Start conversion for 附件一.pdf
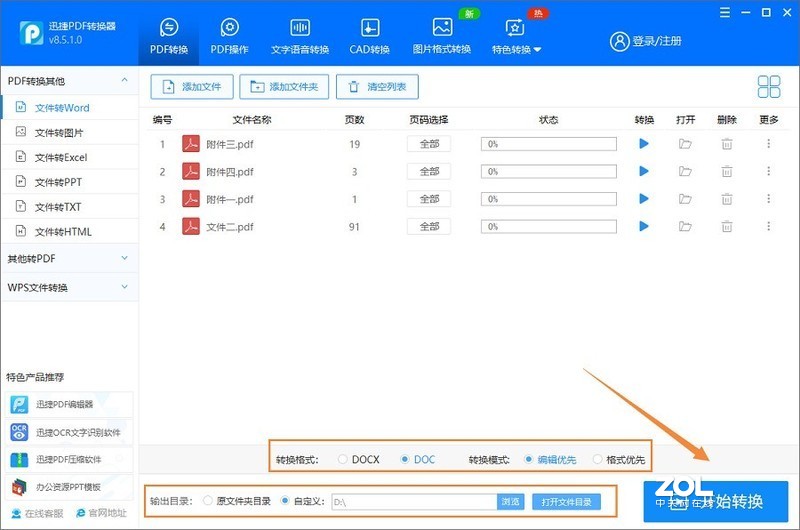This screenshot has width=800, height=530. (x=644, y=199)
